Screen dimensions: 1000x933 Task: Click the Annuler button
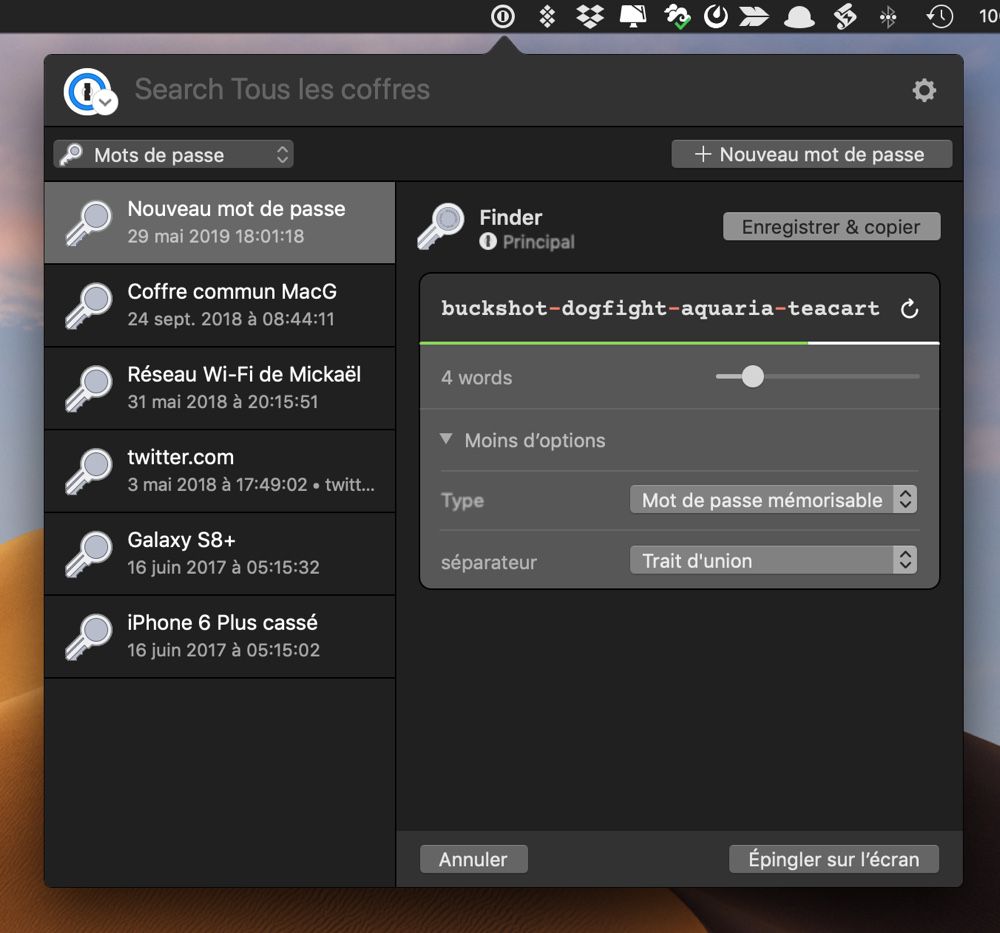pos(473,859)
